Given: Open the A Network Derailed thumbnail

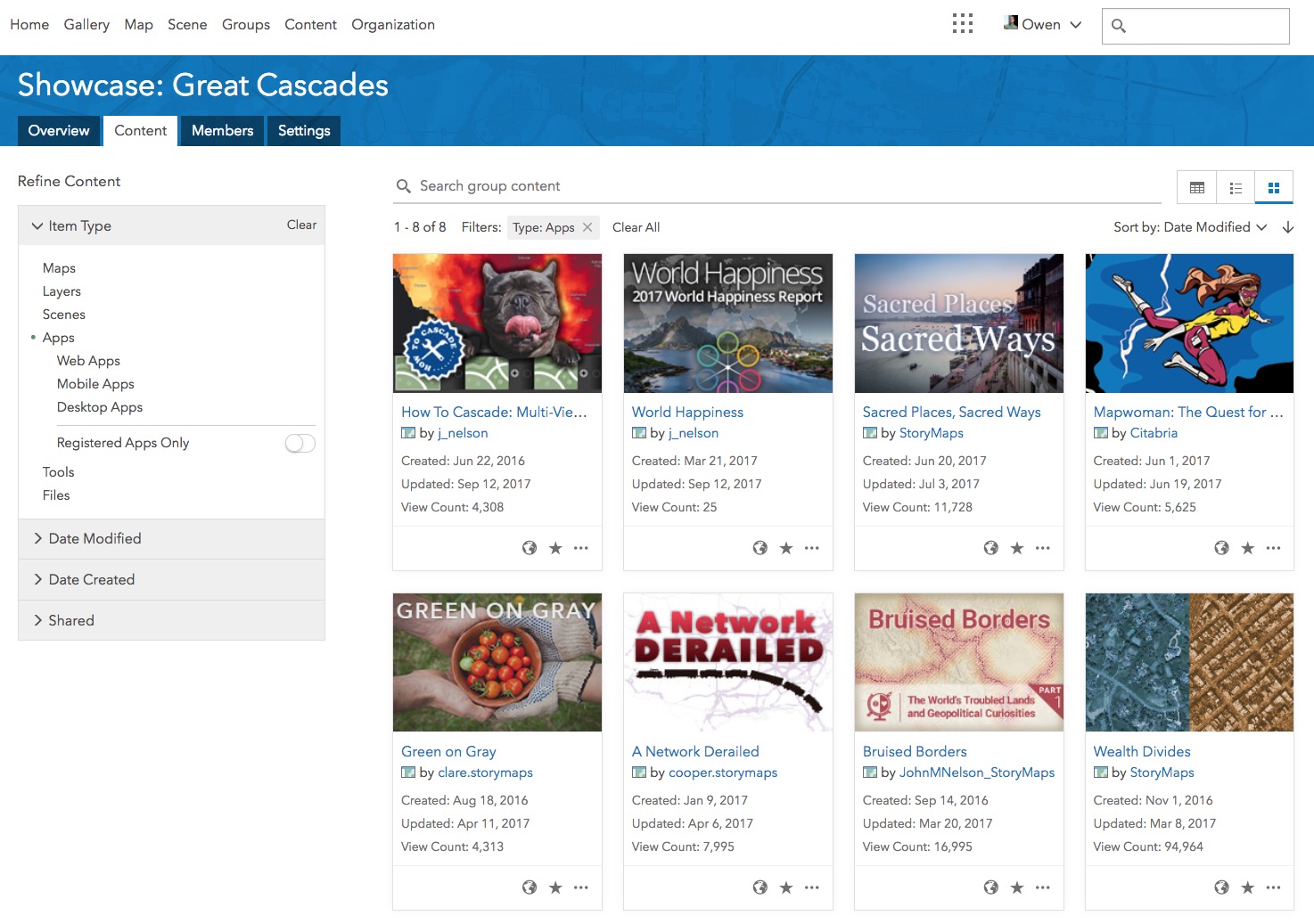Looking at the screenshot, I should (x=727, y=662).
